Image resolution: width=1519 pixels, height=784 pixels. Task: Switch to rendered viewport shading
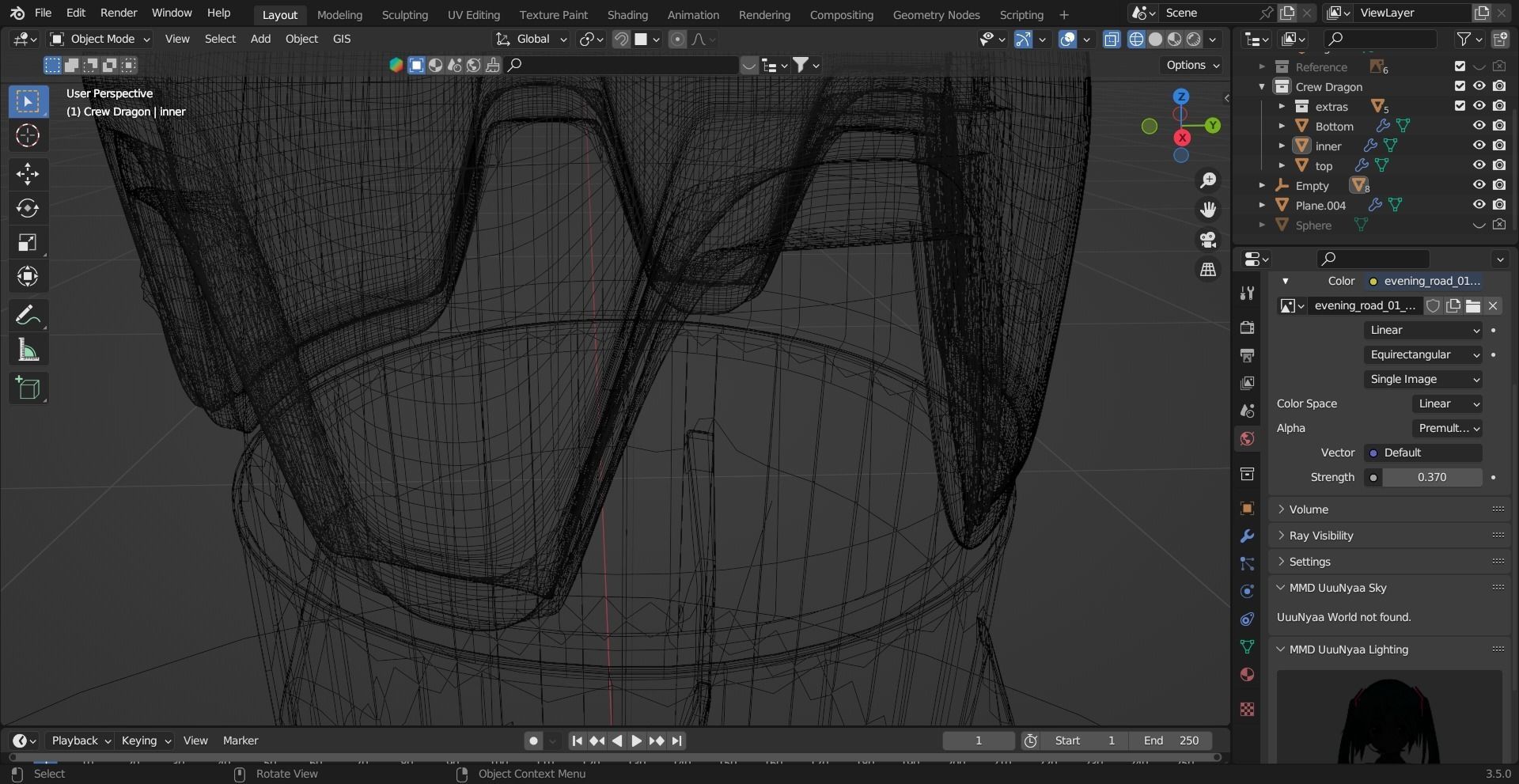[x=1194, y=39]
